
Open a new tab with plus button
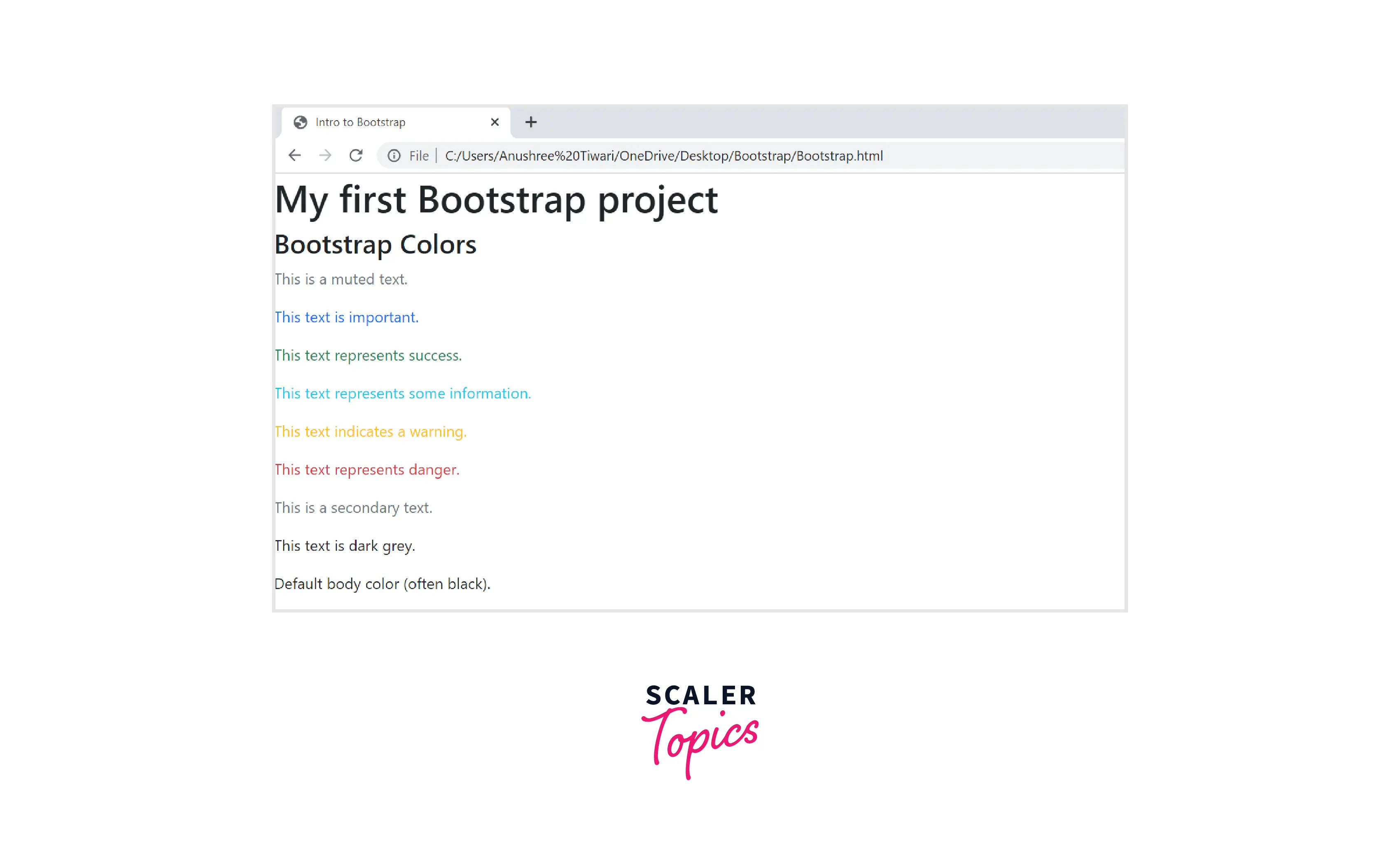click(531, 122)
